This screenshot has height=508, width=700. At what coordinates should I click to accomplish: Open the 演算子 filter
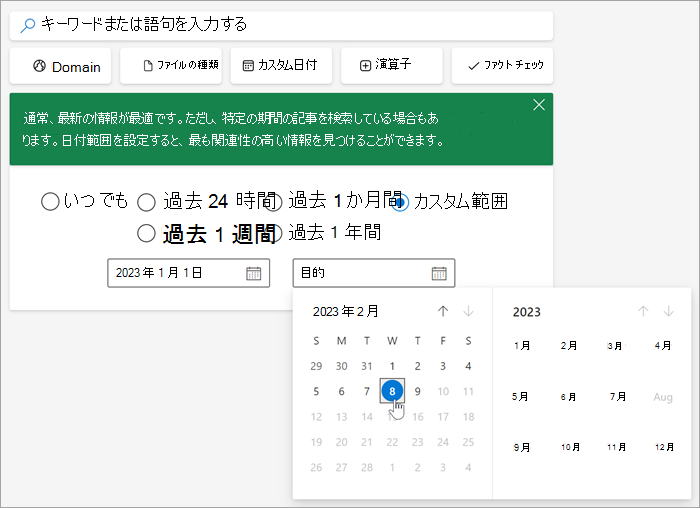392,66
